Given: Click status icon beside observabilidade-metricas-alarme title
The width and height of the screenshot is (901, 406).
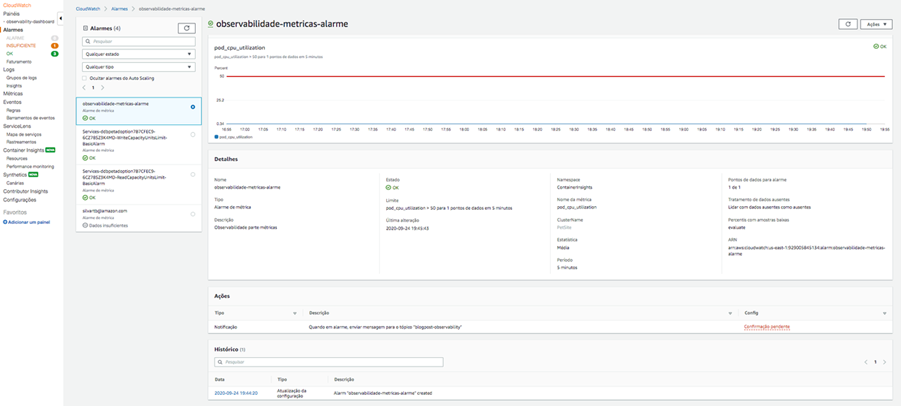Looking at the screenshot, I should 210,24.
